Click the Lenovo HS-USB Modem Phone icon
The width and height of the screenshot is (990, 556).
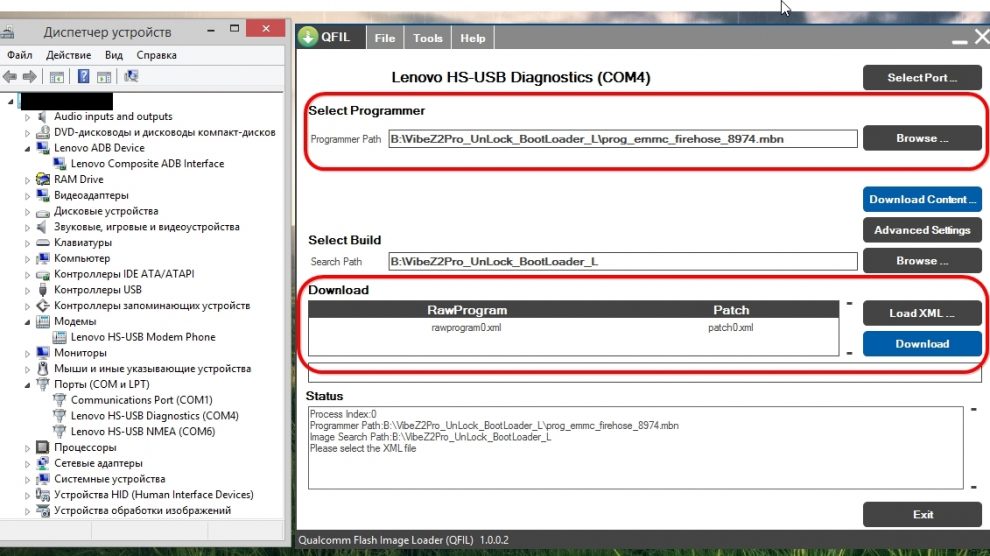60,337
